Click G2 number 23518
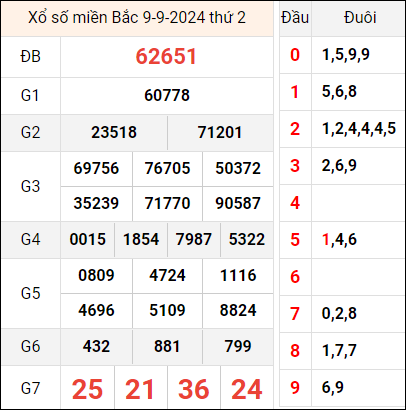406x410 pixels. tap(114, 132)
